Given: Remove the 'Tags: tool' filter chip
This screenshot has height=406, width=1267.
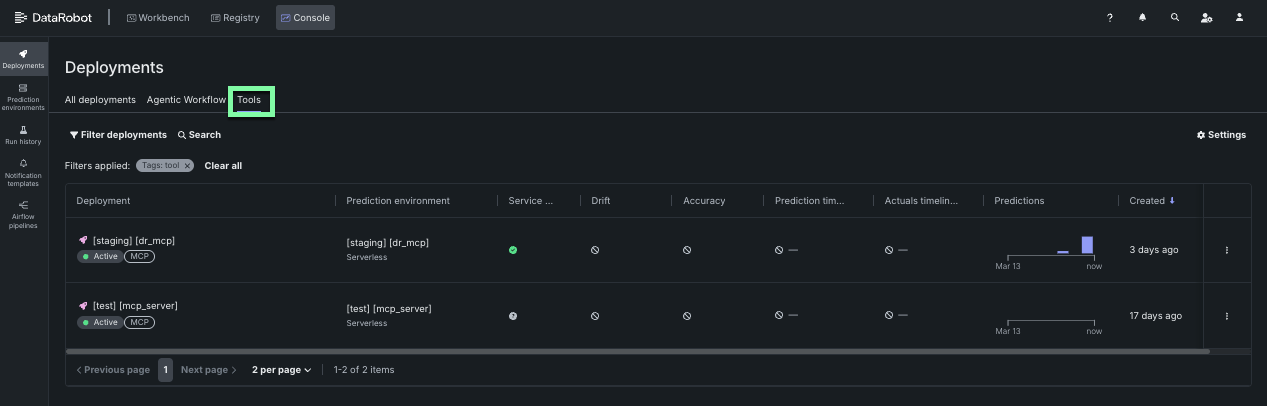Looking at the screenshot, I should pos(187,166).
